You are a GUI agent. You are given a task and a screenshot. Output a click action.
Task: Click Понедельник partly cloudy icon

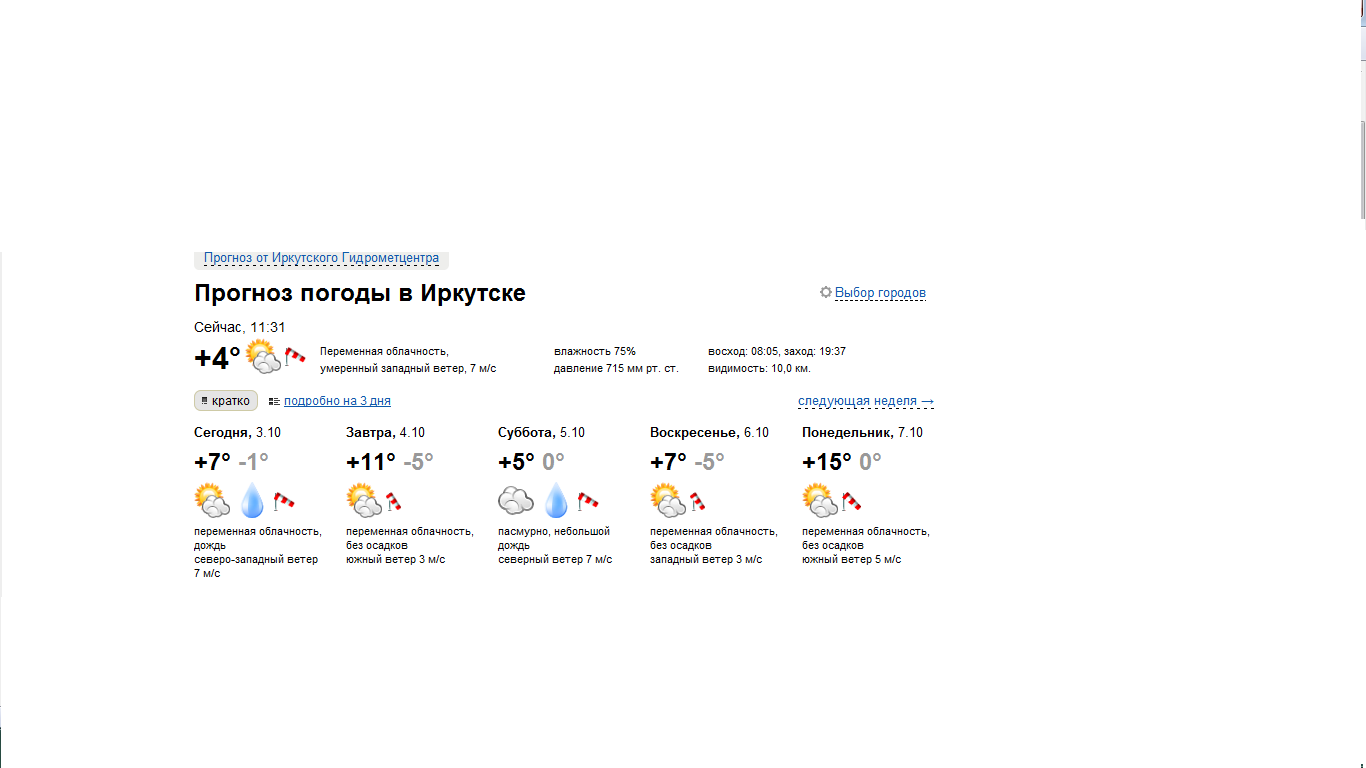click(x=820, y=500)
